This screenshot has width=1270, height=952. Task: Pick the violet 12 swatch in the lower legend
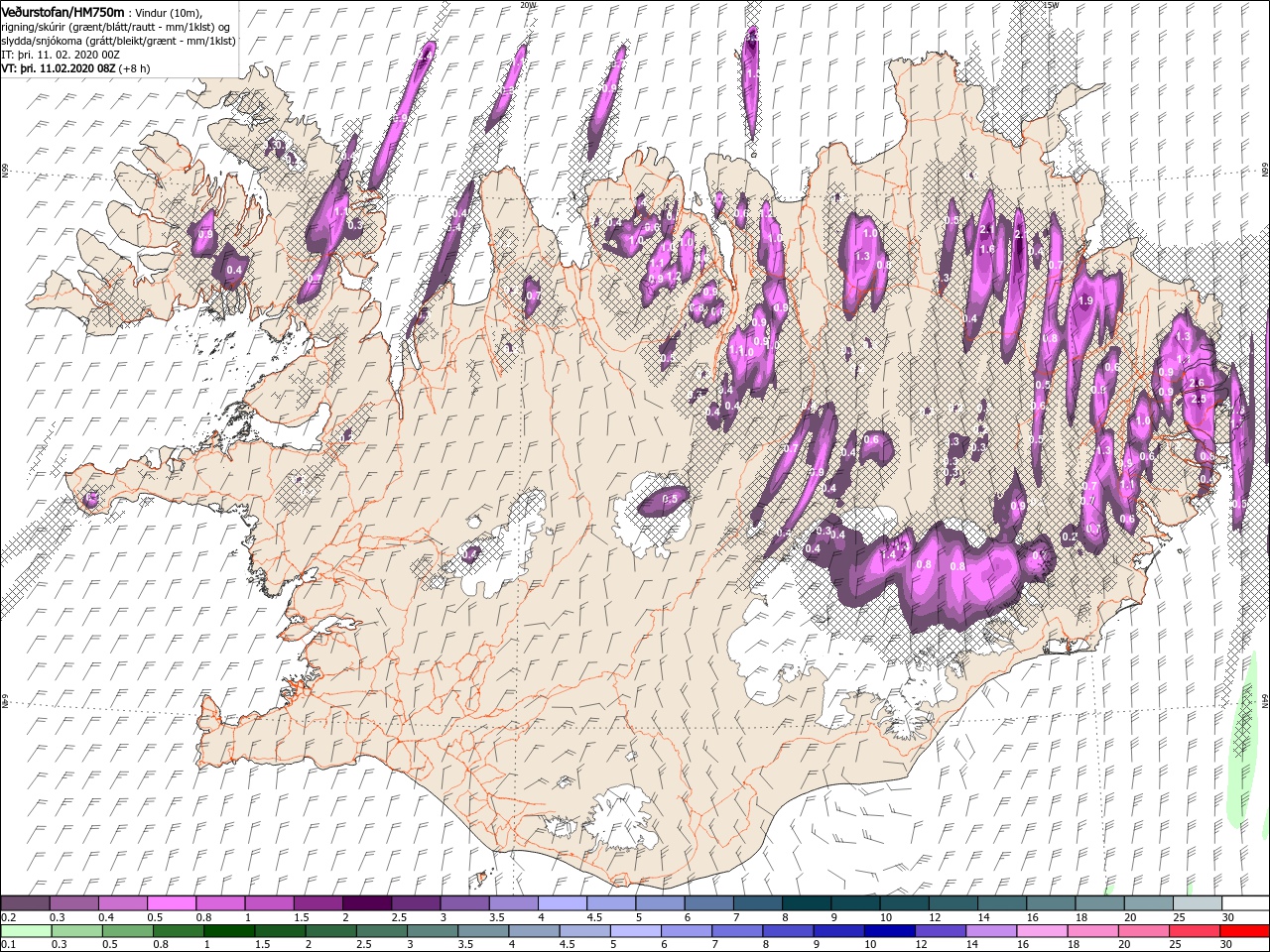(x=939, y=931)
